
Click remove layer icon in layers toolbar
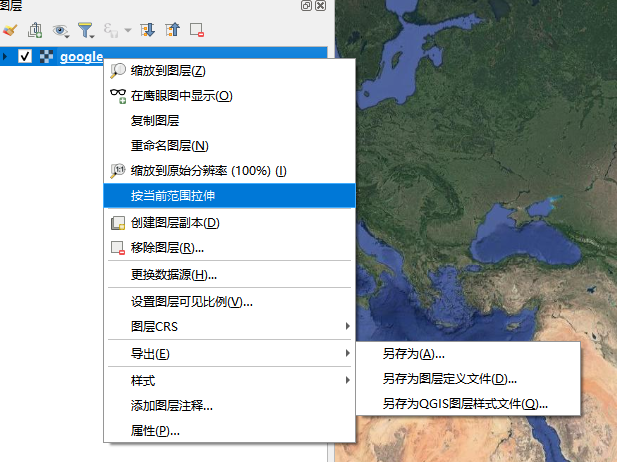coord(197,30)
